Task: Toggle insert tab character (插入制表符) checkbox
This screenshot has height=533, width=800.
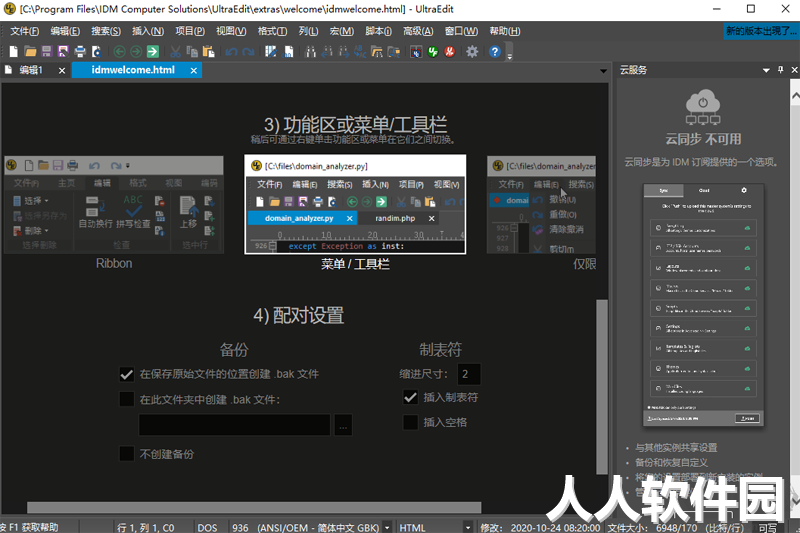Action: coord(410,397)
